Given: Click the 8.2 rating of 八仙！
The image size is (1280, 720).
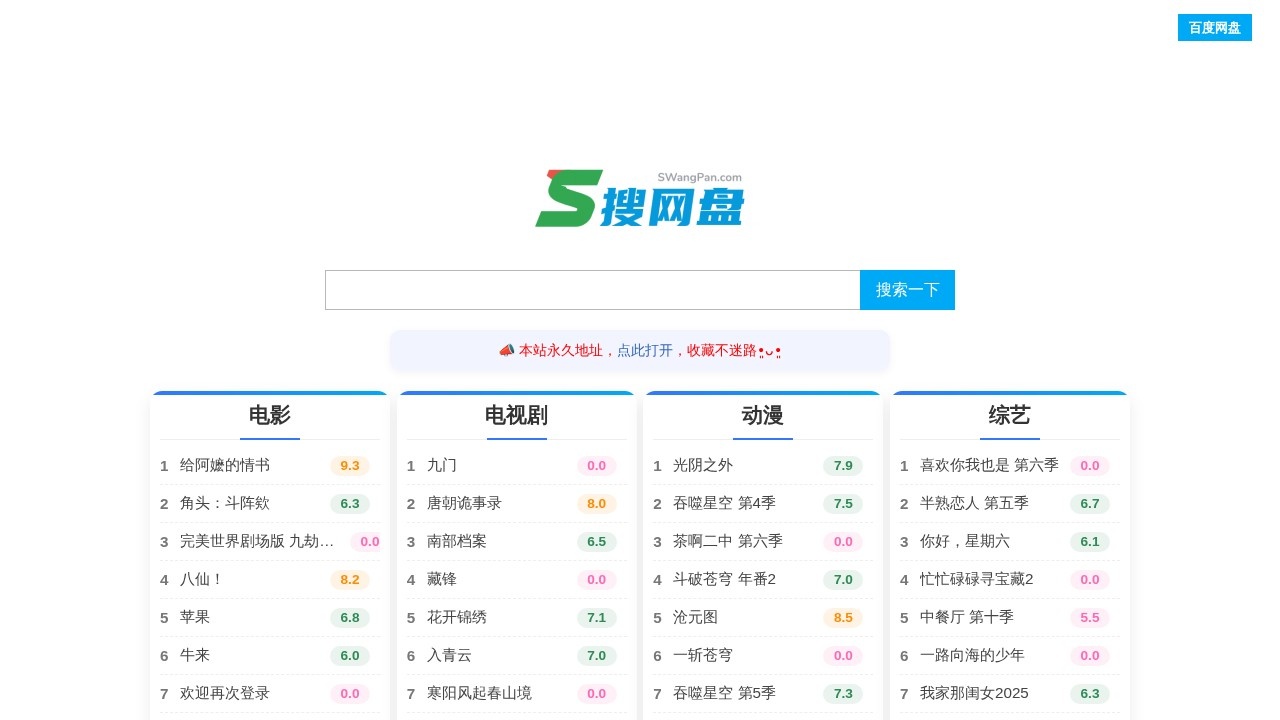Looking at the screenshot, I should [x=350, y=579].
